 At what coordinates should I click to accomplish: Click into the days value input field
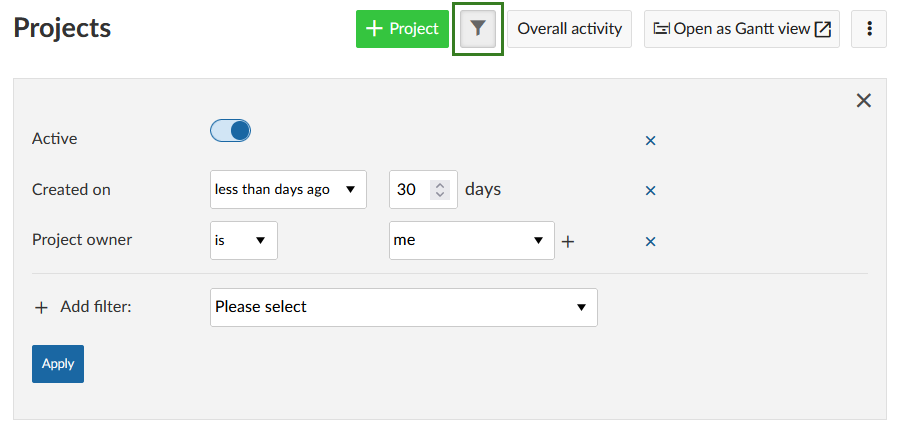pyautogui.click(x=410, y=189)
